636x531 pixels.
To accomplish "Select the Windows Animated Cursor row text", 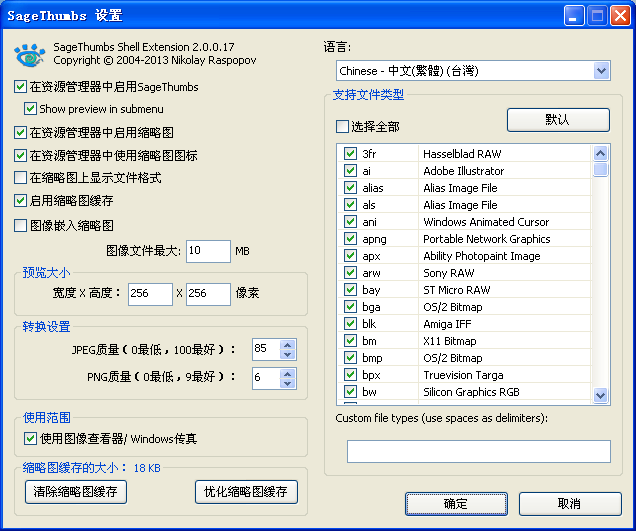I will (486, 222).
